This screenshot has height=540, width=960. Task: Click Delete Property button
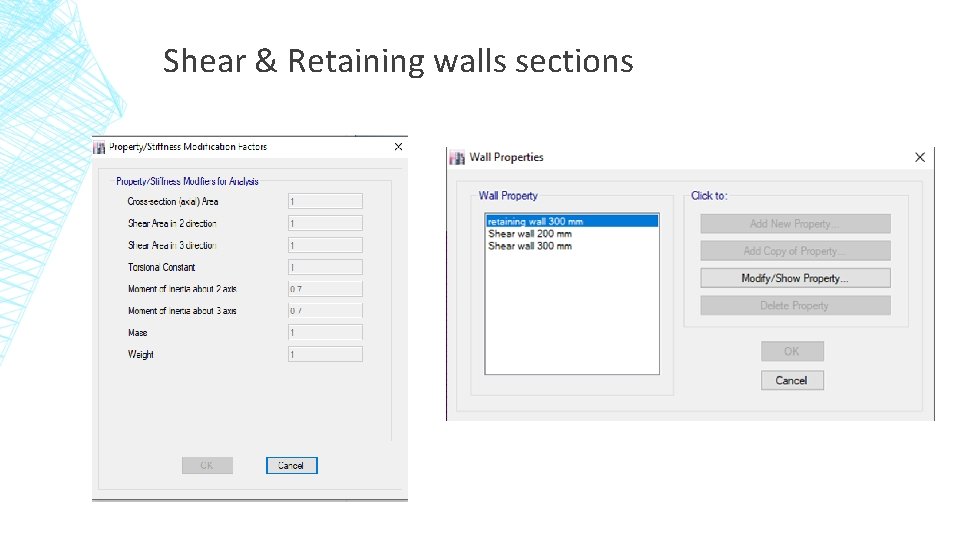[795, 306]
